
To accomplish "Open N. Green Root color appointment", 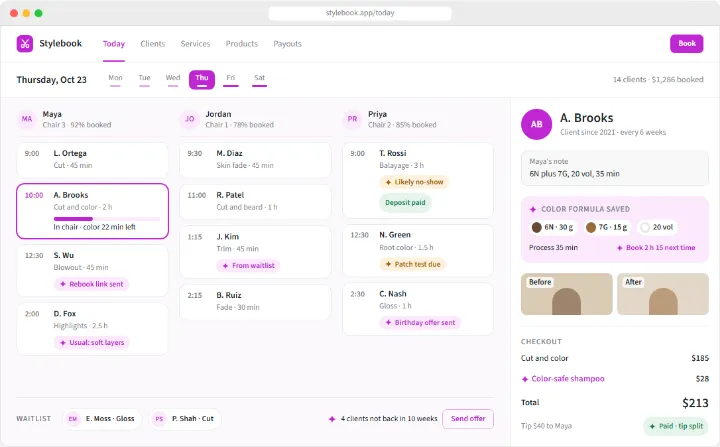I will pos(418,250).
